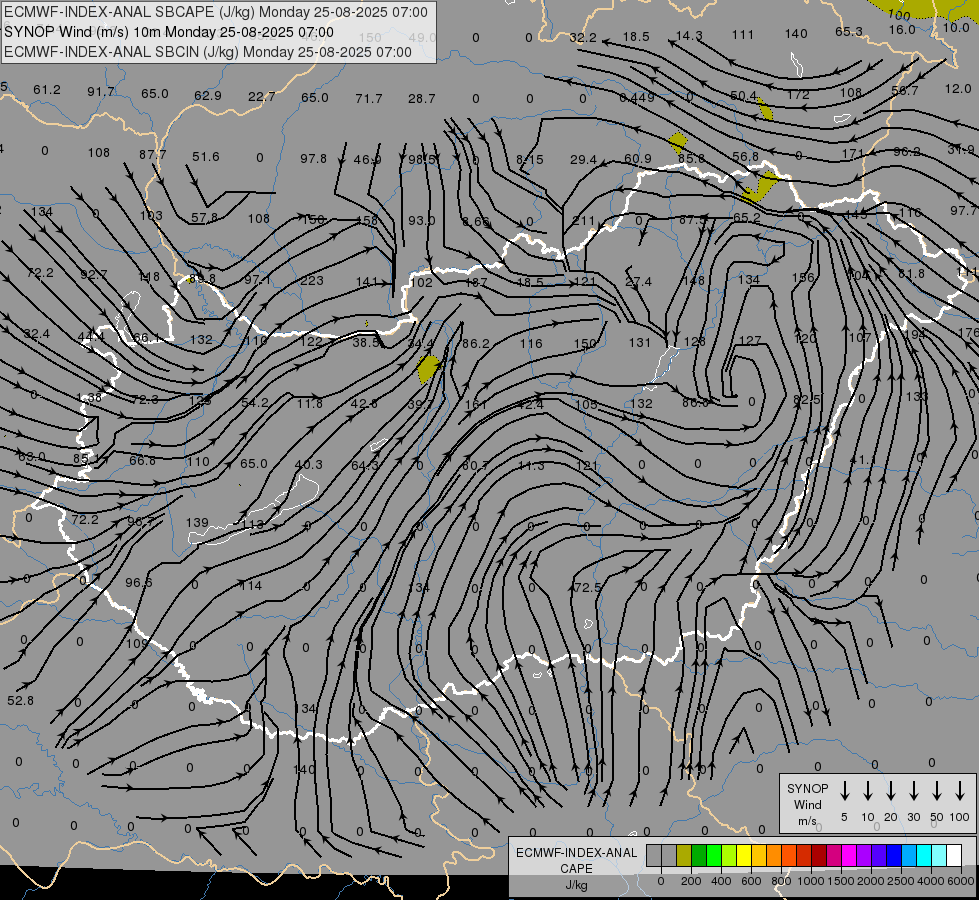
Task: Click the grid value 41.1 on the map
Action: [863, 460]
